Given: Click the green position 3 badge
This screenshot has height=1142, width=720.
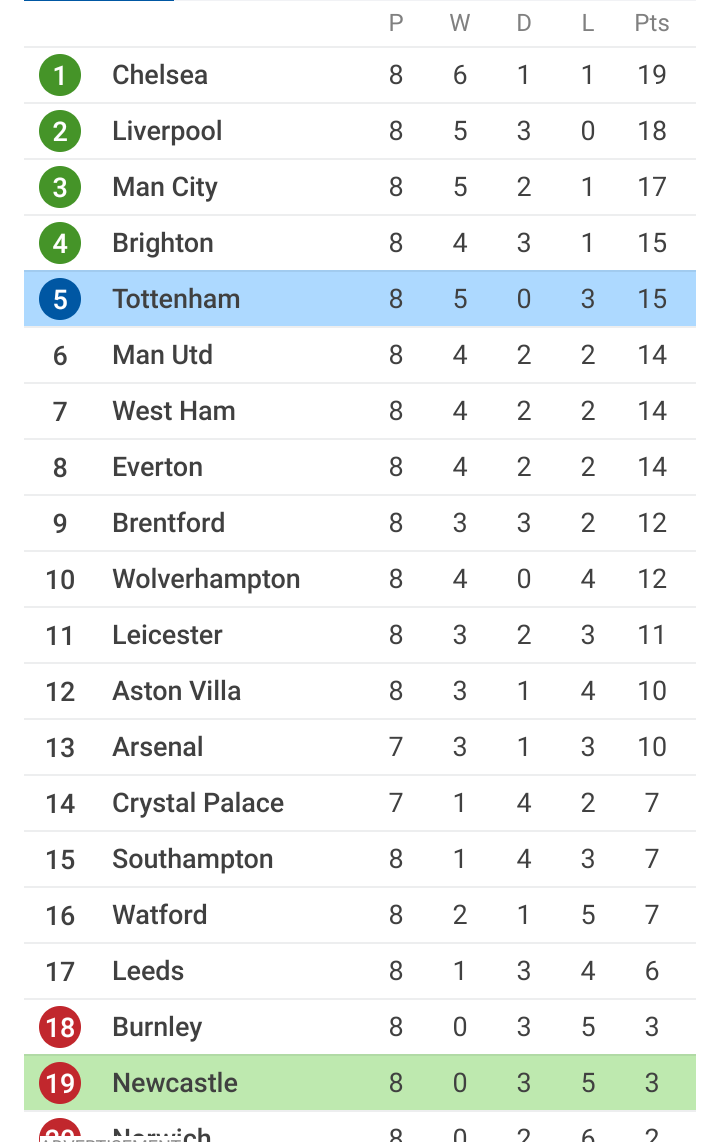Looking at the screenshot, I should point(60,187).
